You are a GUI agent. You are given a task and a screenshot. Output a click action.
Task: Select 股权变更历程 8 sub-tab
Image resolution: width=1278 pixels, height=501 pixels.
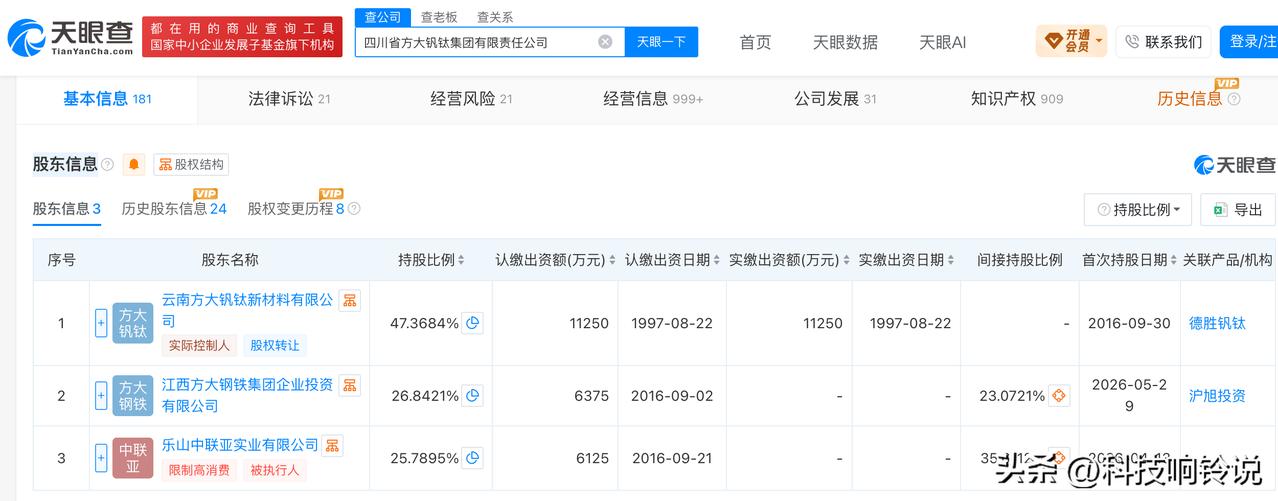pos(296,209)
